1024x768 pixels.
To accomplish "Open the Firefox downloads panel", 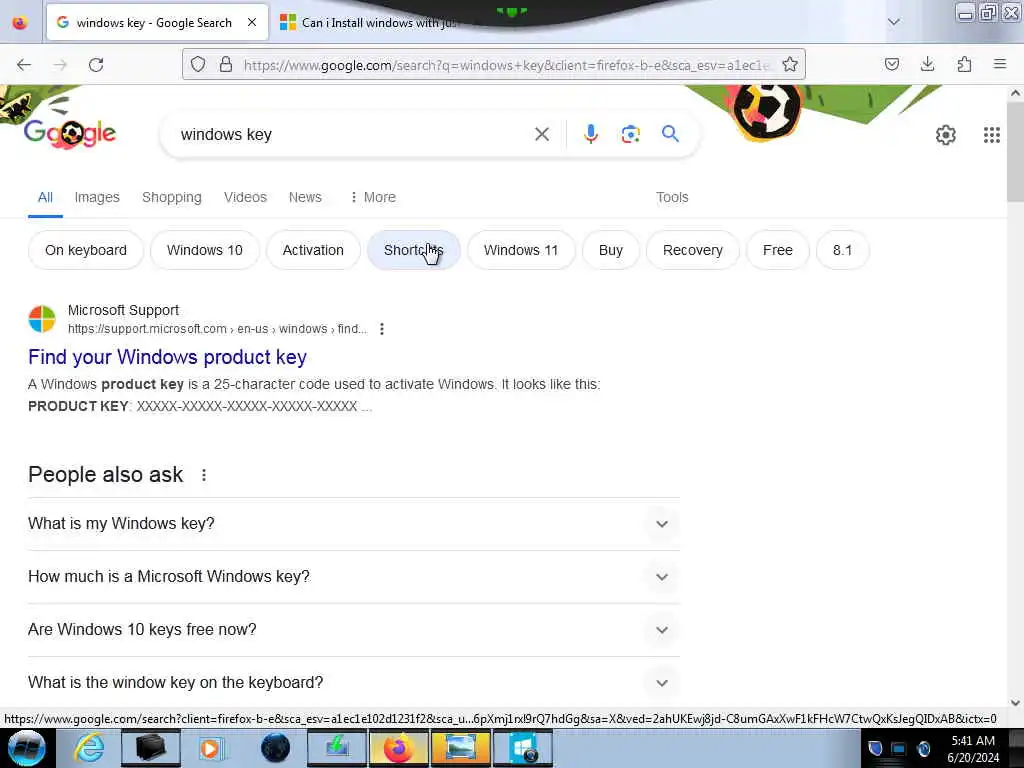I will coord(927,64).
